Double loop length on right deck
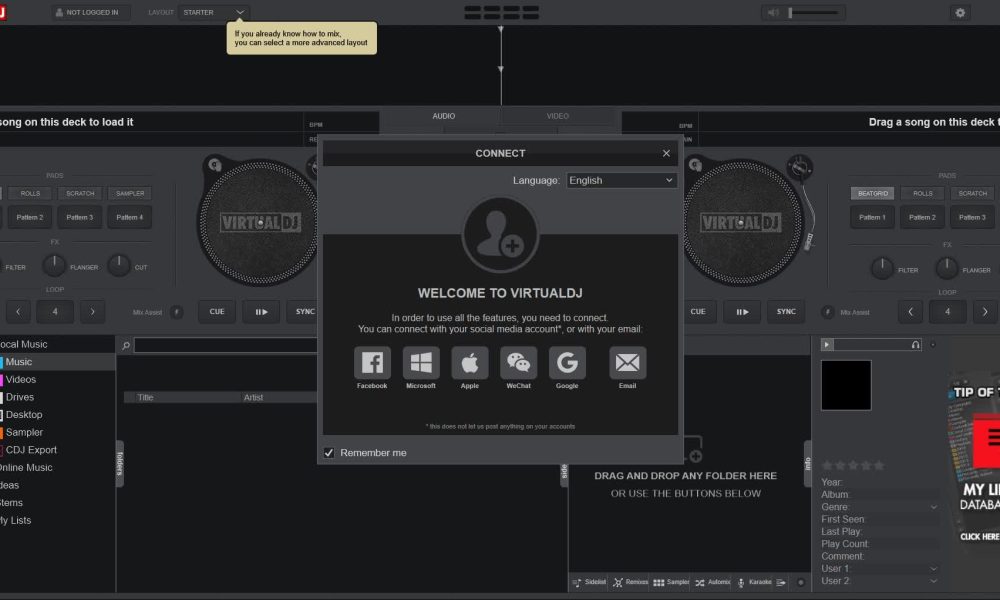Viewport: 1000px width, 600px height. click(x=985, y=312)
